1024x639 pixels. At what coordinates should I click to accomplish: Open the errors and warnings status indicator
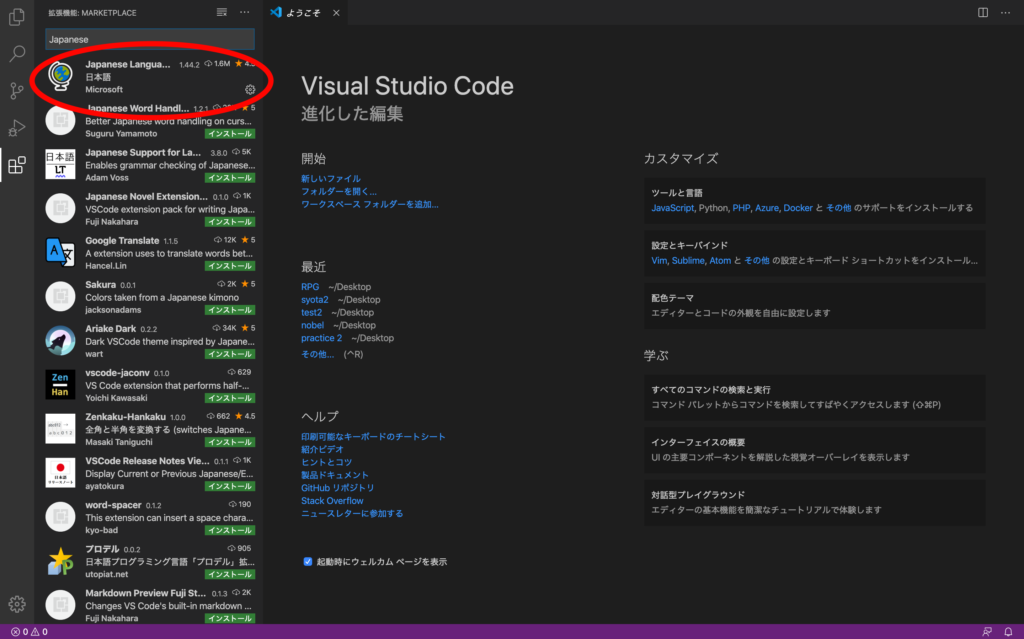point(29,632)
